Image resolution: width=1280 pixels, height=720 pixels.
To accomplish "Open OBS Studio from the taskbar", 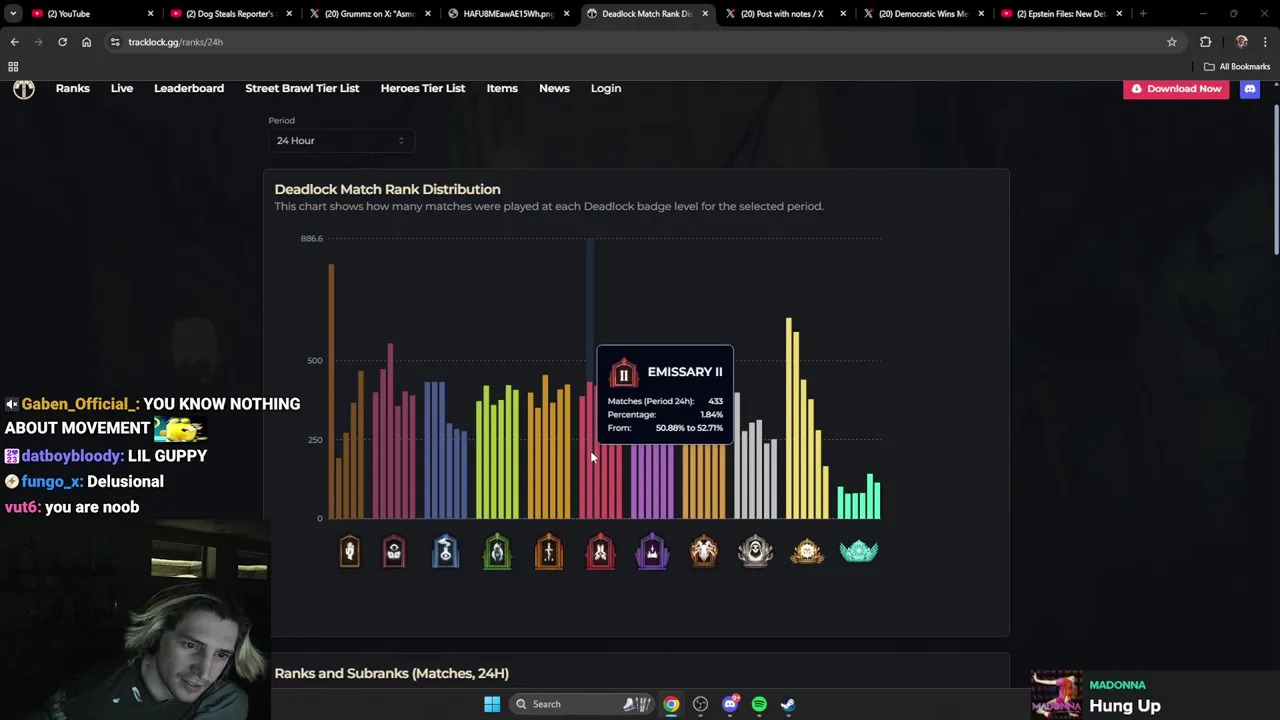I will [x=700, y=704].
